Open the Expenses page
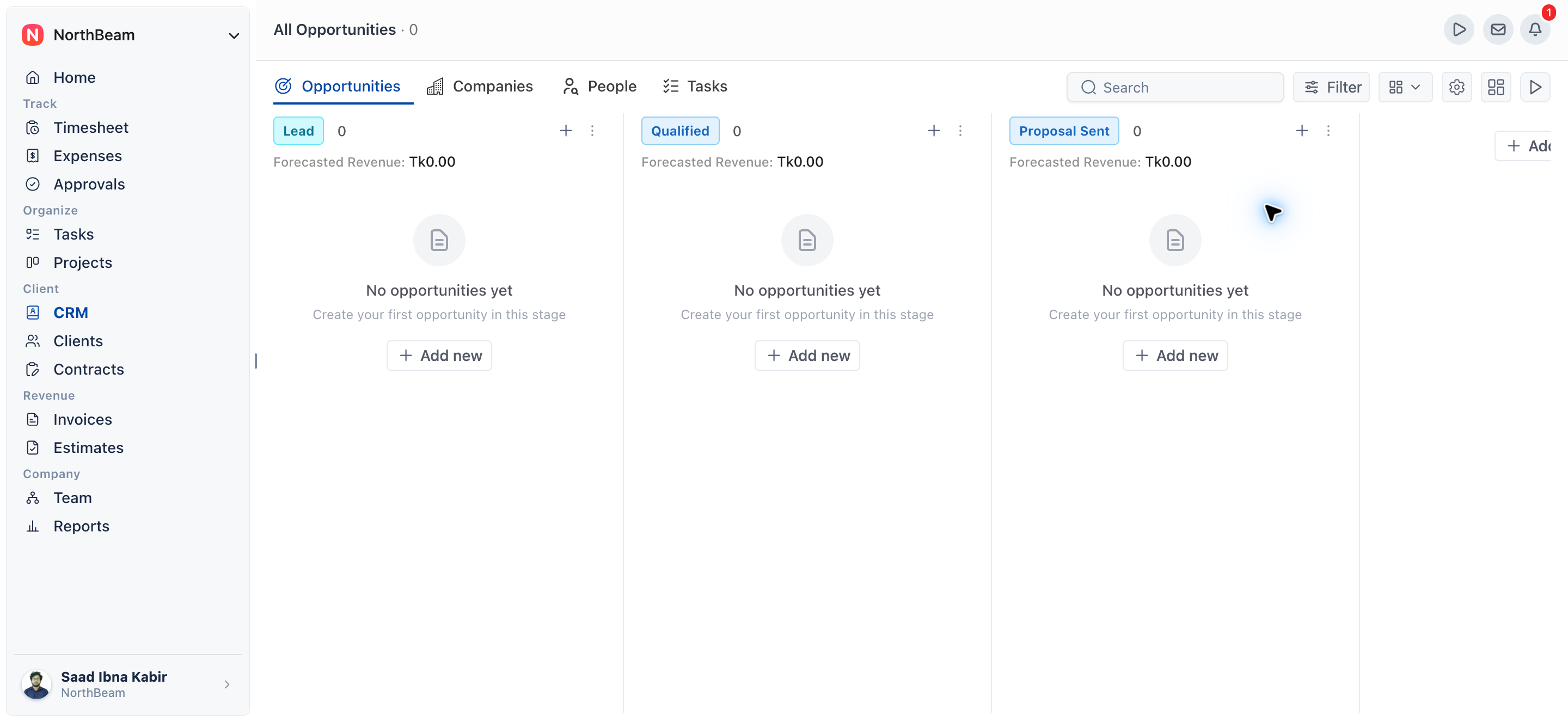 [87, 156]
